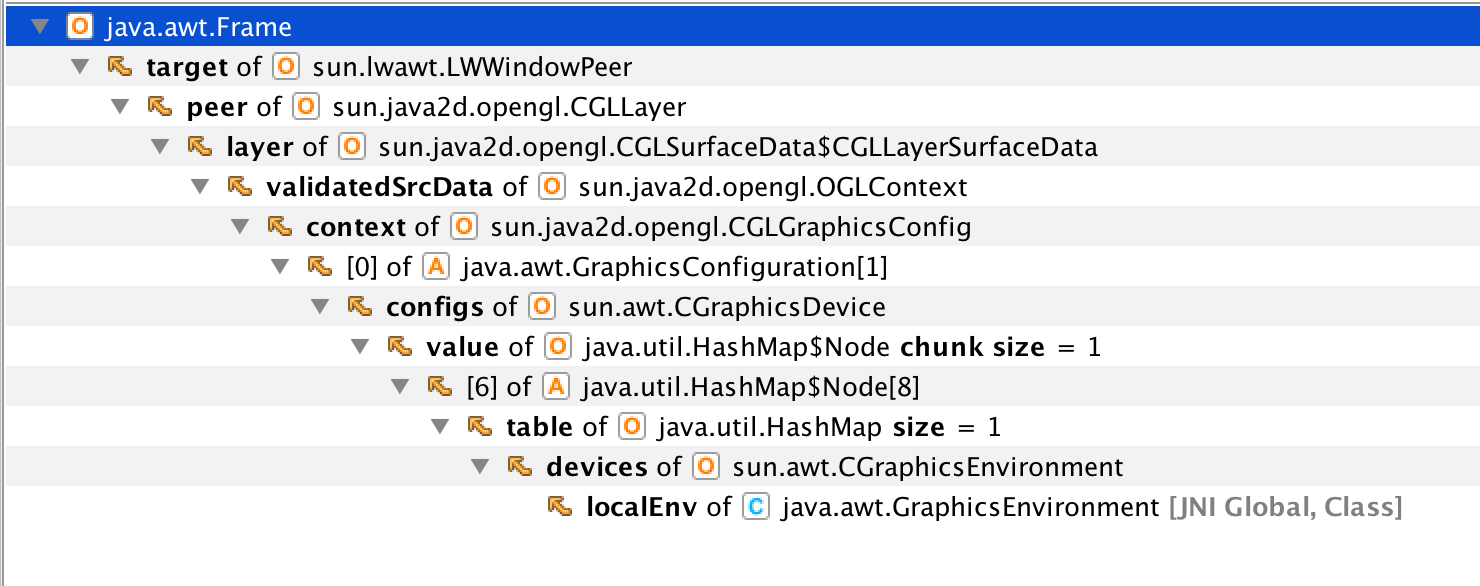This screenshot has height=586, width=1480.
Task: Collapse the [0] of GraphicsConfiguration[1] node
Action: pyautogui.click(x=280, y=267)
